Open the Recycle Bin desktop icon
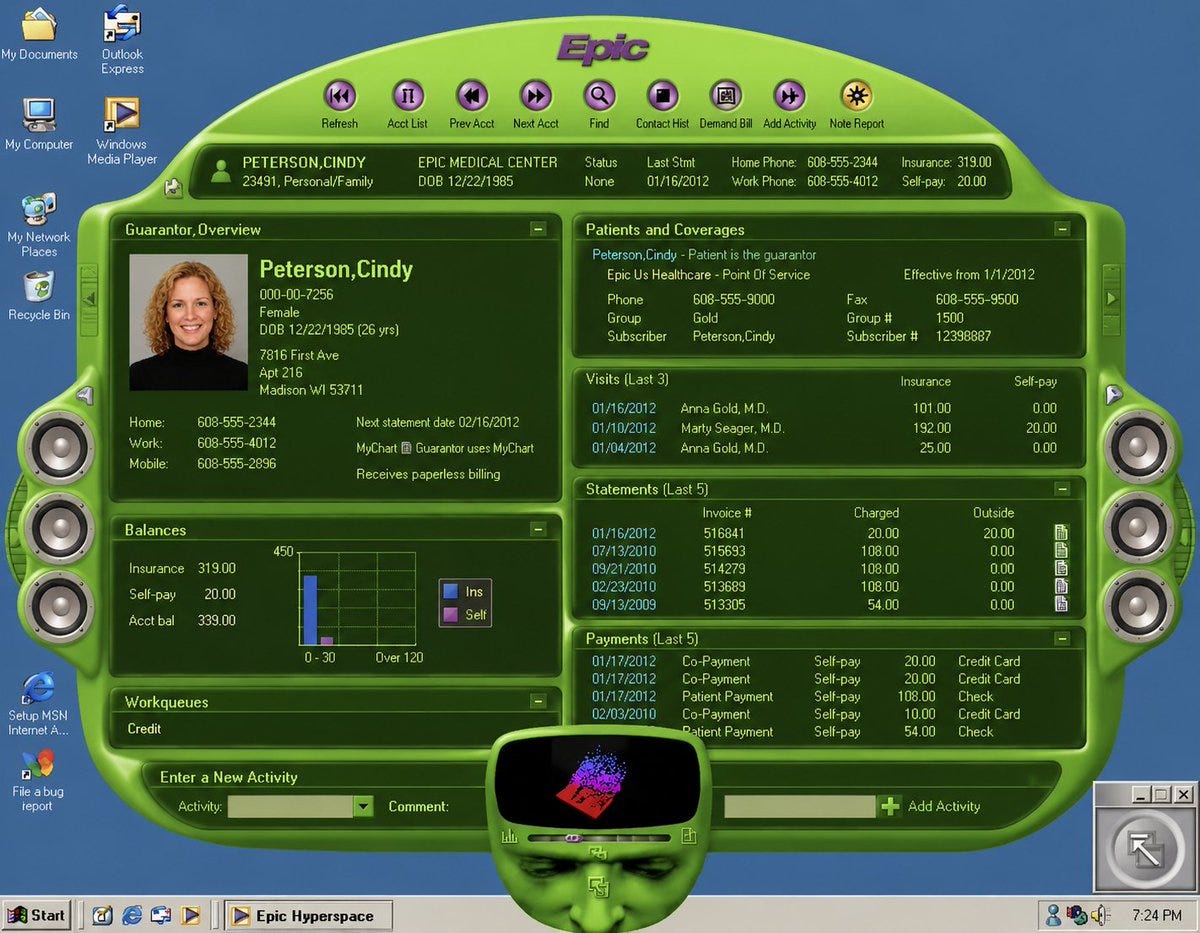The image size is (1200, 933). click(38, 286)
